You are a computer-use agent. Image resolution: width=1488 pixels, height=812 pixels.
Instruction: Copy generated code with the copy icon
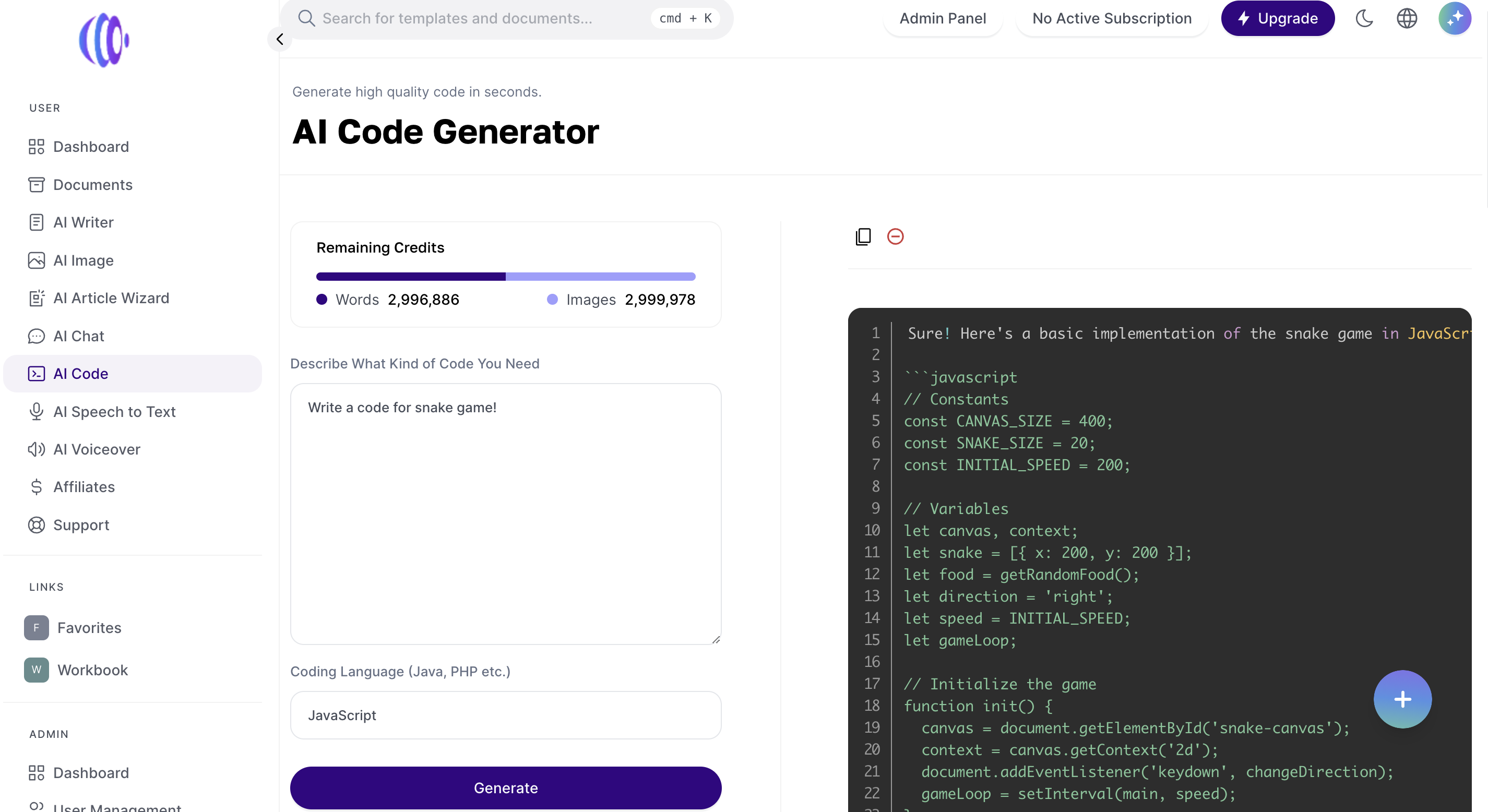863,237
